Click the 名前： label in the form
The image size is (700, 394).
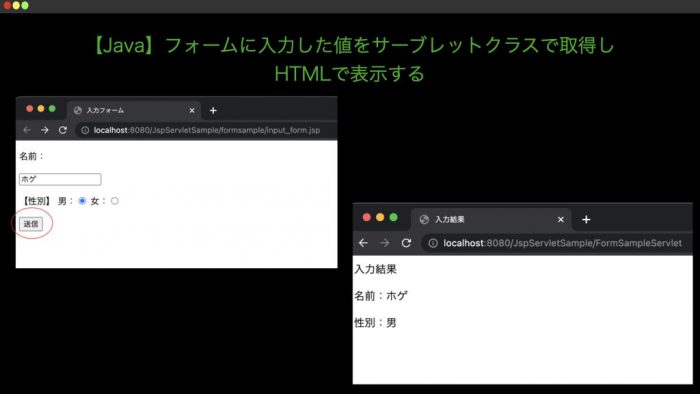pos(32,156)
